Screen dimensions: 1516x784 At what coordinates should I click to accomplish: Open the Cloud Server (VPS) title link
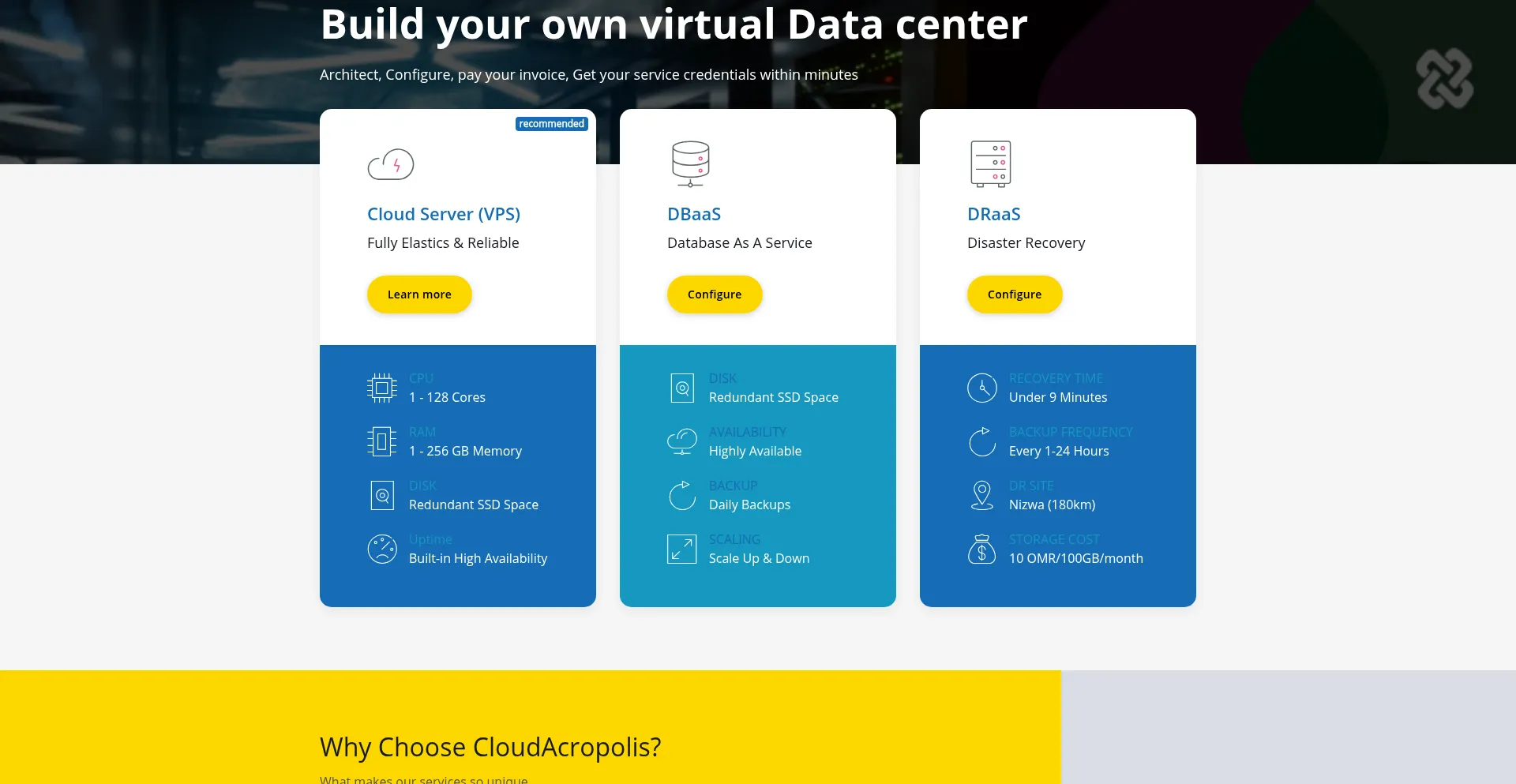click(x=444, y=214)
